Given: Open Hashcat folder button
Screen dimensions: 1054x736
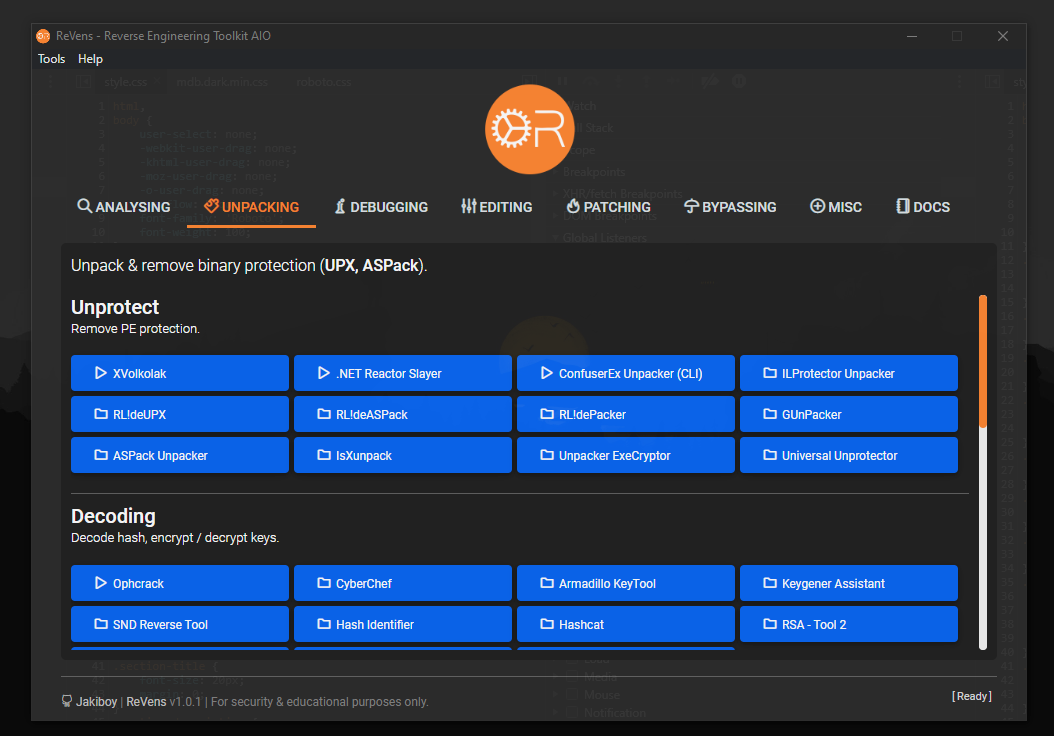Looking at the screenshot, I should tap(625, 624).
